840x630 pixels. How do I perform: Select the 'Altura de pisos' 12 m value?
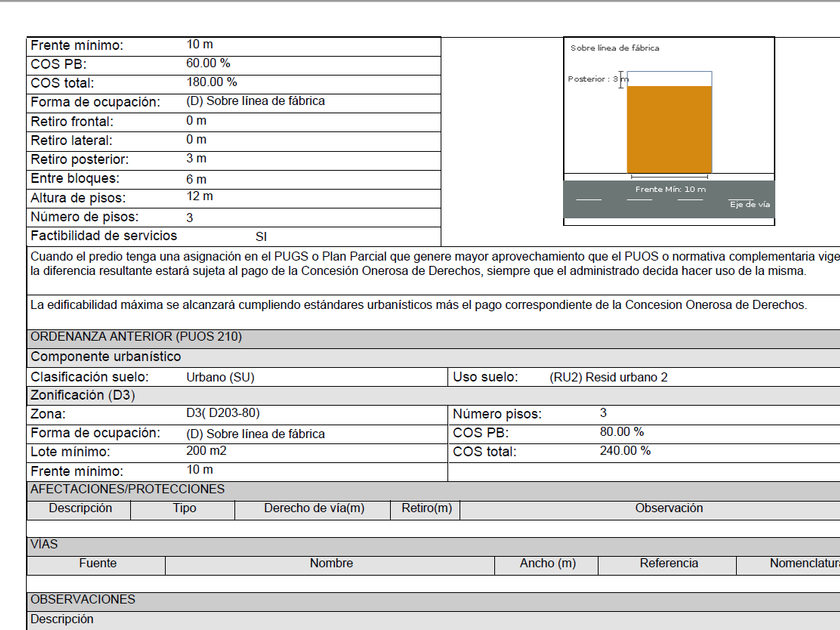pos(199,197)
